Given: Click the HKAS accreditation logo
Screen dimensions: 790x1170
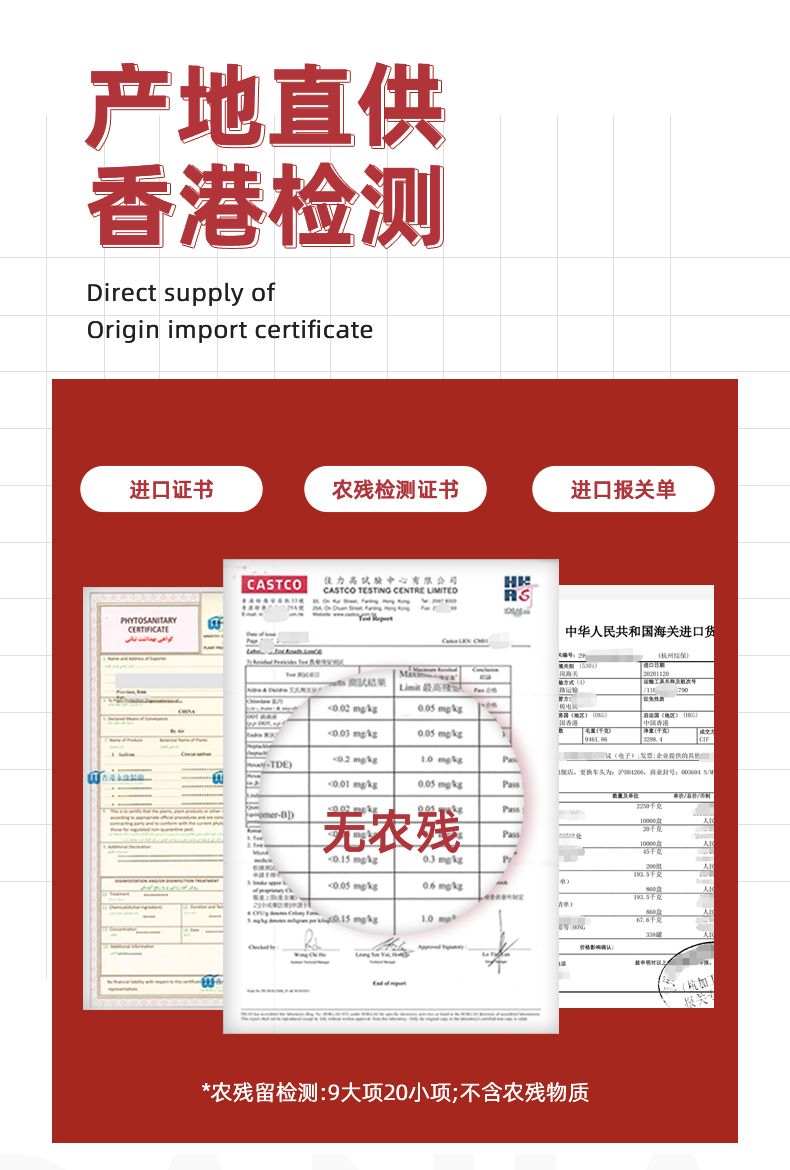Looking at the screenshot, I should (x=518, y=593).
